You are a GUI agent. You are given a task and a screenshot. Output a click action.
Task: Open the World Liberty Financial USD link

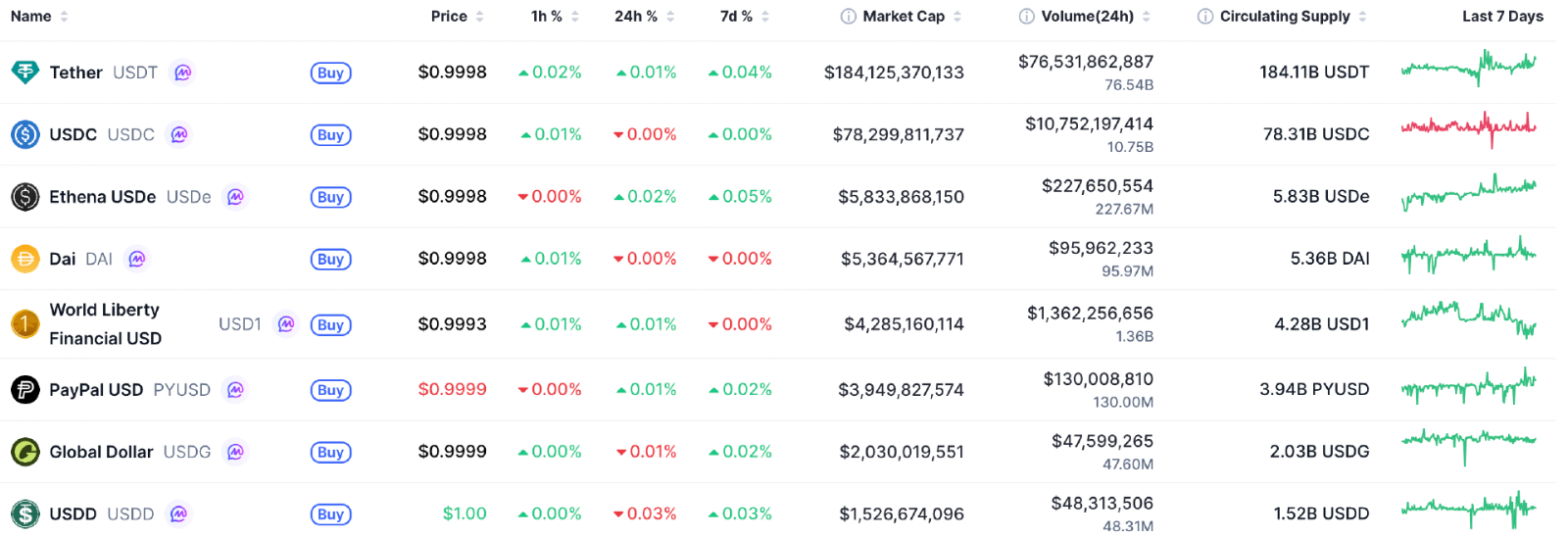tap(105, 324)
